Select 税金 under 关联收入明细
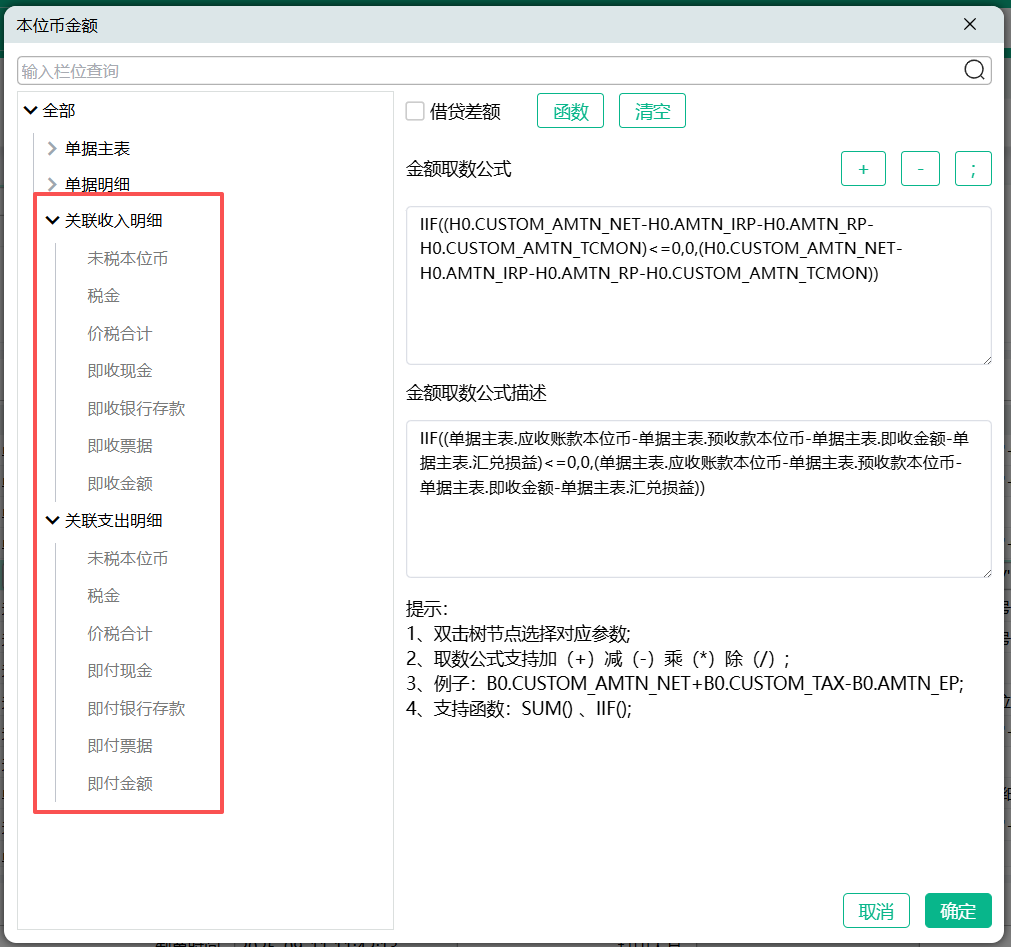The height and width of the screenshot is (947, 1011). 104,296
